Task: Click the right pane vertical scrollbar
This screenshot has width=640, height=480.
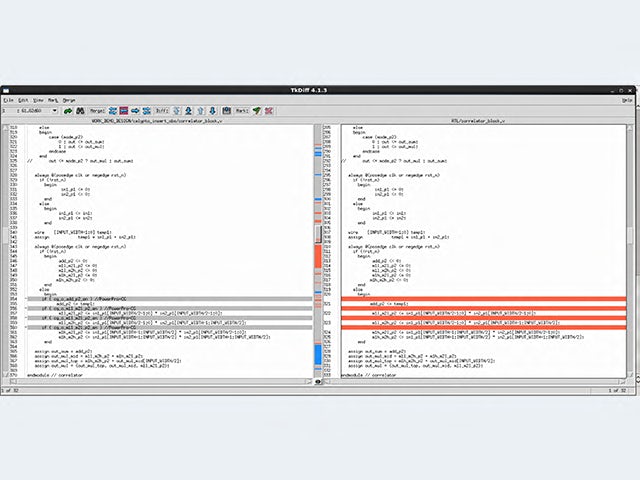Action: [x=630, y=251]
